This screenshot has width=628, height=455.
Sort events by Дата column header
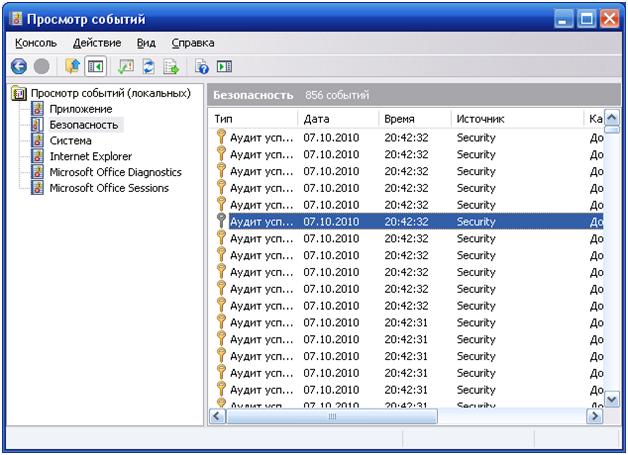(338, 119)
